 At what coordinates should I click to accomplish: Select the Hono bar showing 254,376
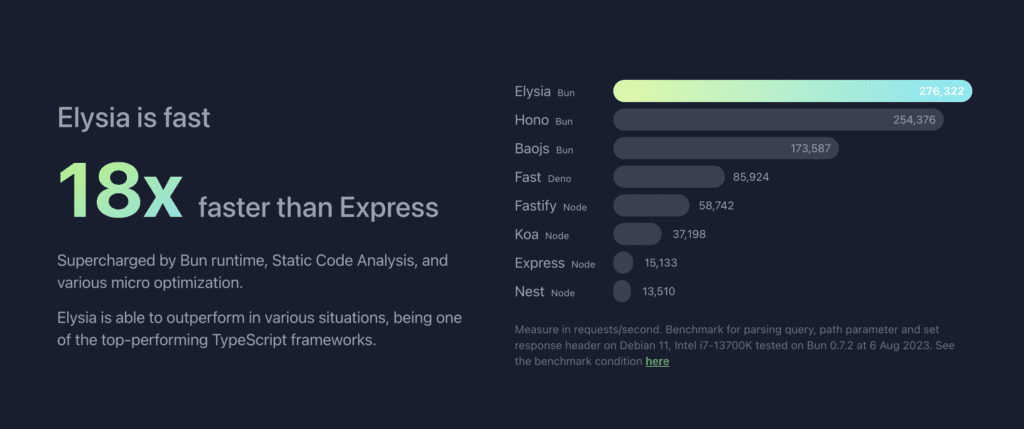[x=778, y=119]
